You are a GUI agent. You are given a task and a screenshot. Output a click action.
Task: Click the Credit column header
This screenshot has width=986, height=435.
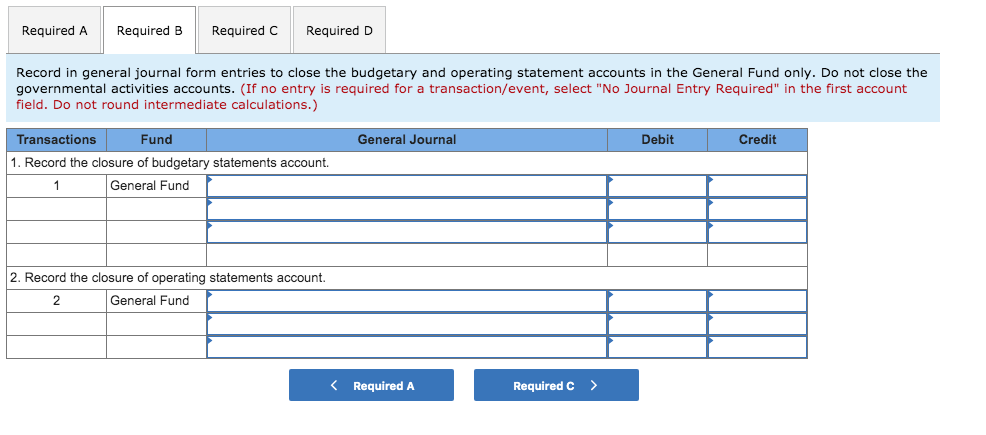point(757,140)
